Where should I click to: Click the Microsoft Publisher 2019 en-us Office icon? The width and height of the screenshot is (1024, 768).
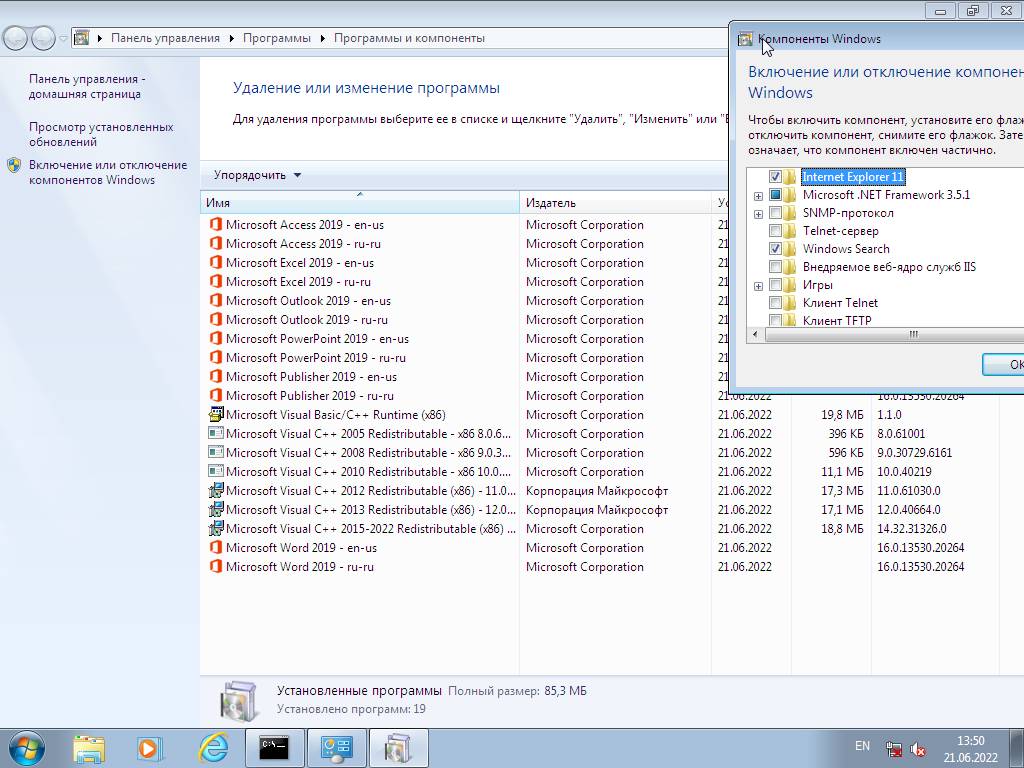(x=216, y=376)
